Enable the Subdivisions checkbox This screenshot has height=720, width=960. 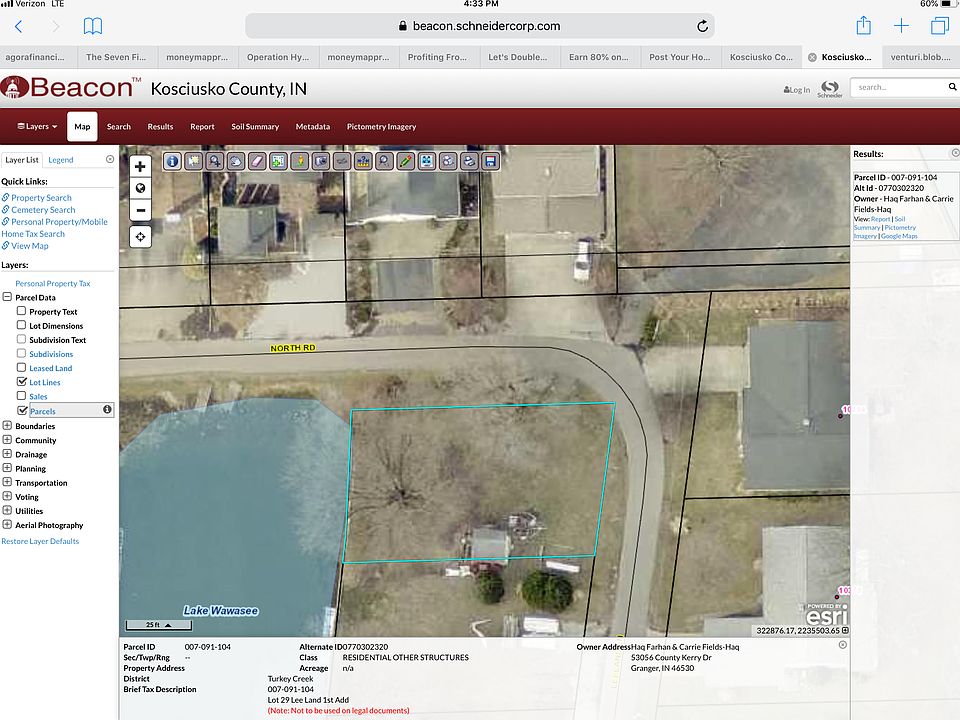(x=21, y=353)
